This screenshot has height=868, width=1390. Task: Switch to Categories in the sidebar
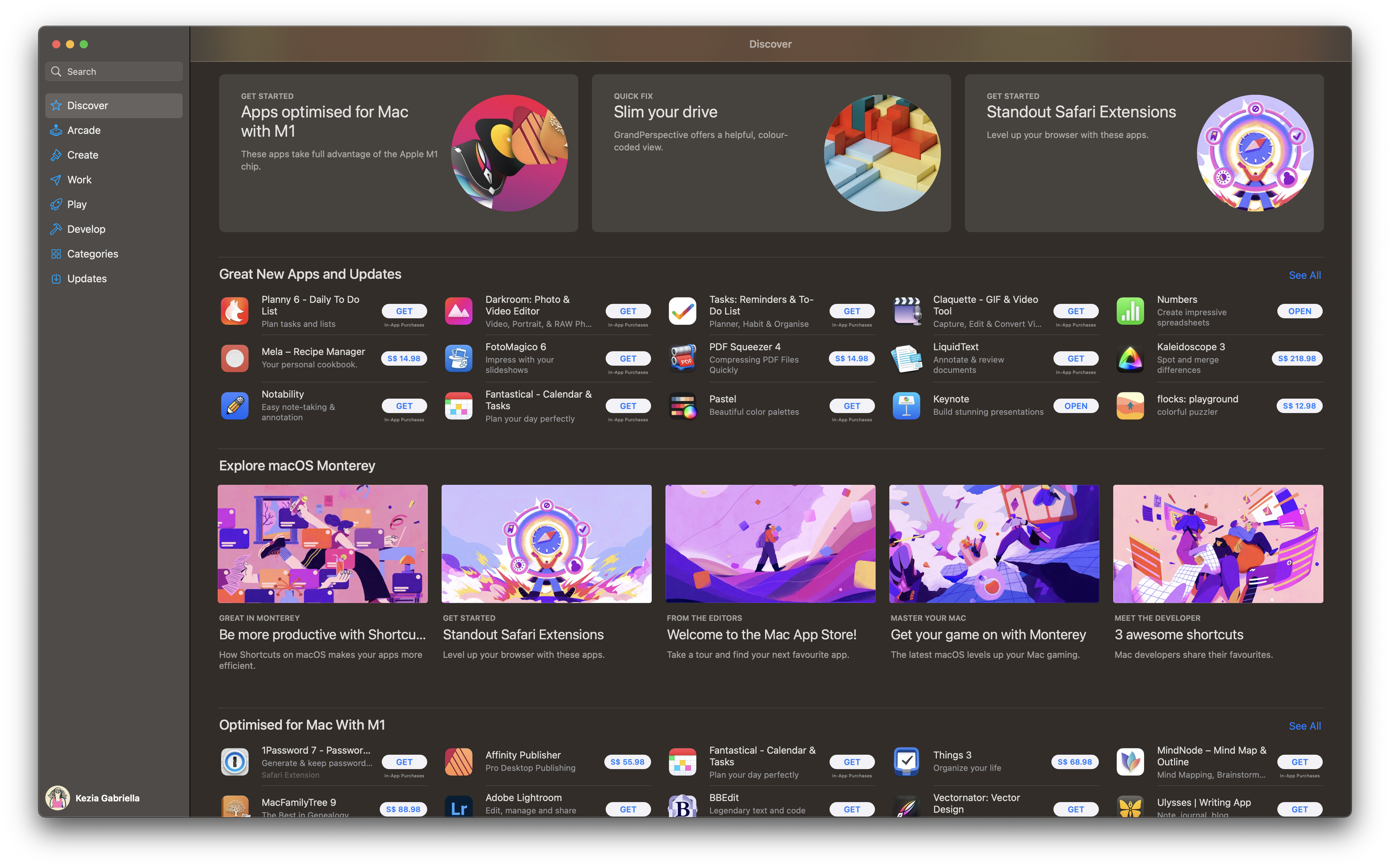(92, 254)
